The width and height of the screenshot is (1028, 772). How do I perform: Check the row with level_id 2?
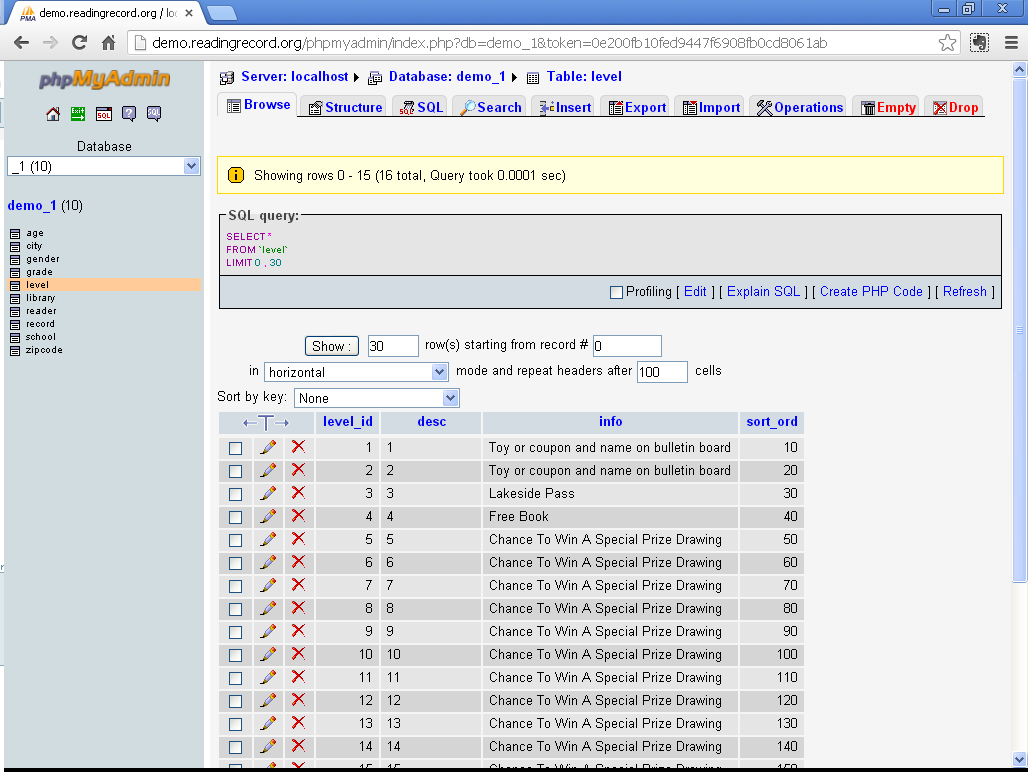pyautogui.click(x=235, y=471)
